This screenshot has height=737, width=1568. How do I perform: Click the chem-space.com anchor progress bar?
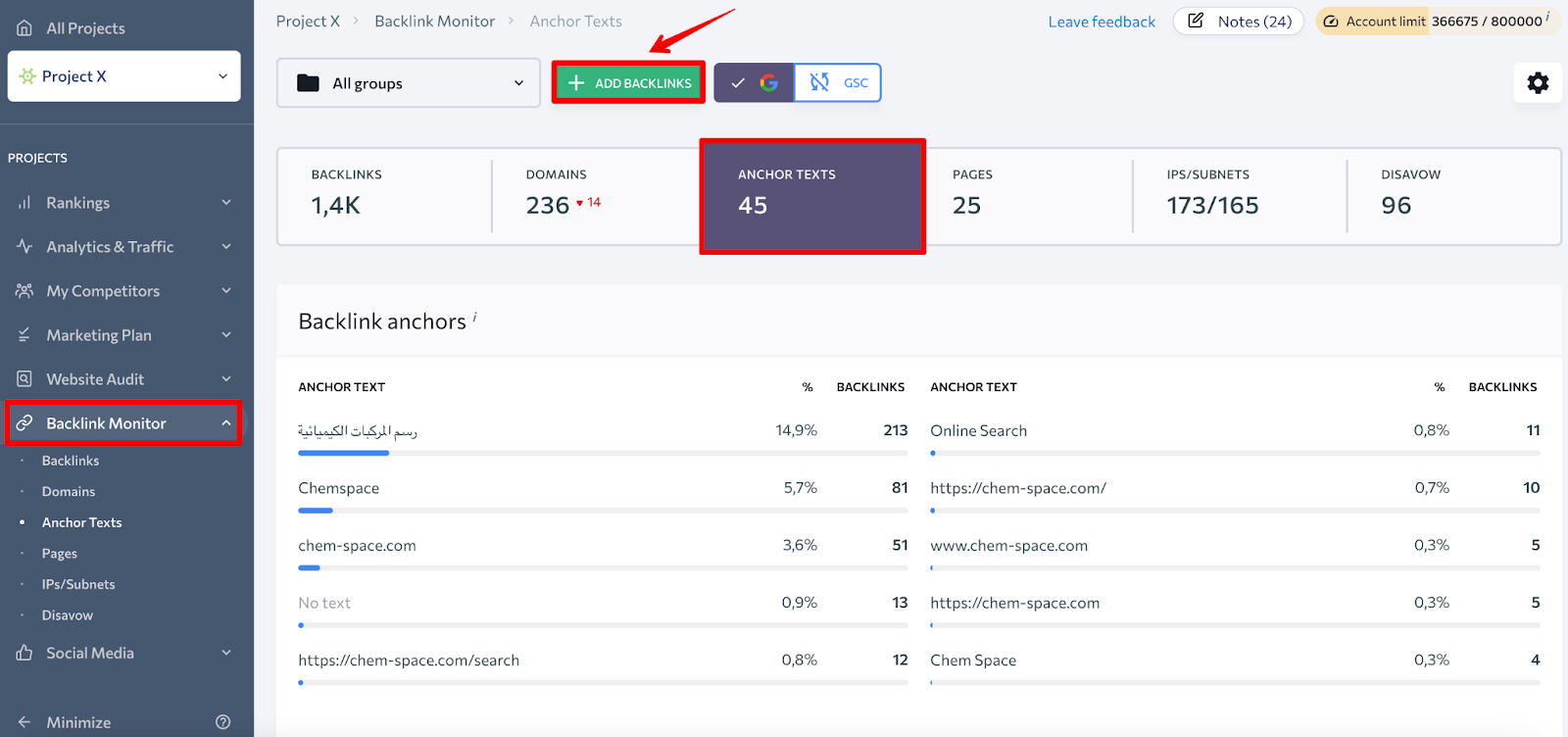(603, 567)
